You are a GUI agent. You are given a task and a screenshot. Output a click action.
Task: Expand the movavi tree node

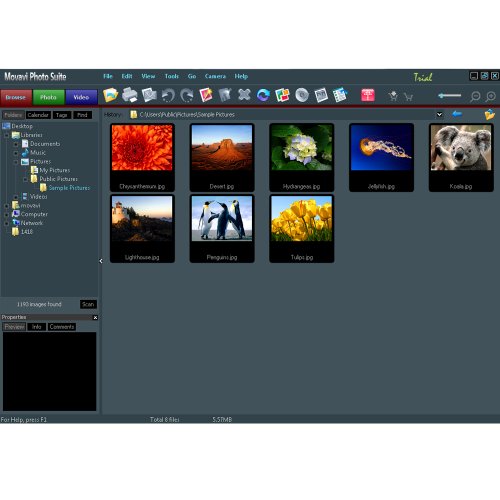coord(7,206)
